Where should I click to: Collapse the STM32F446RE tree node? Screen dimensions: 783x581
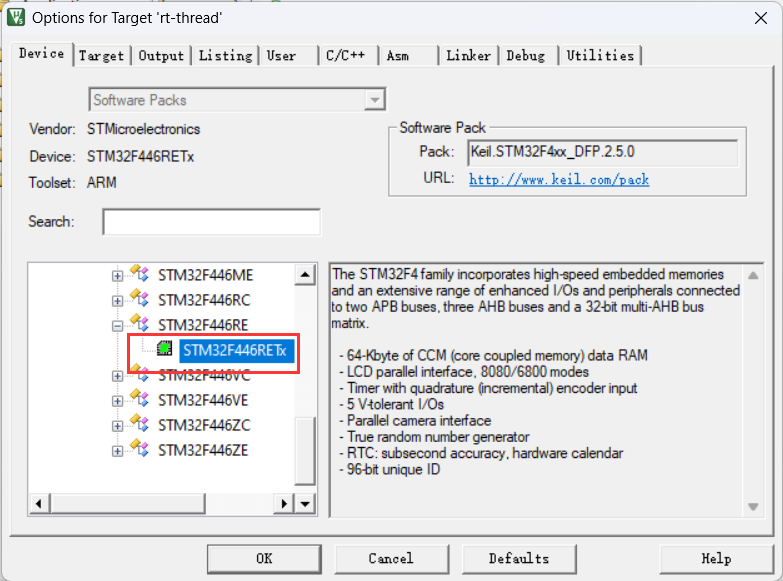point(117,326)
